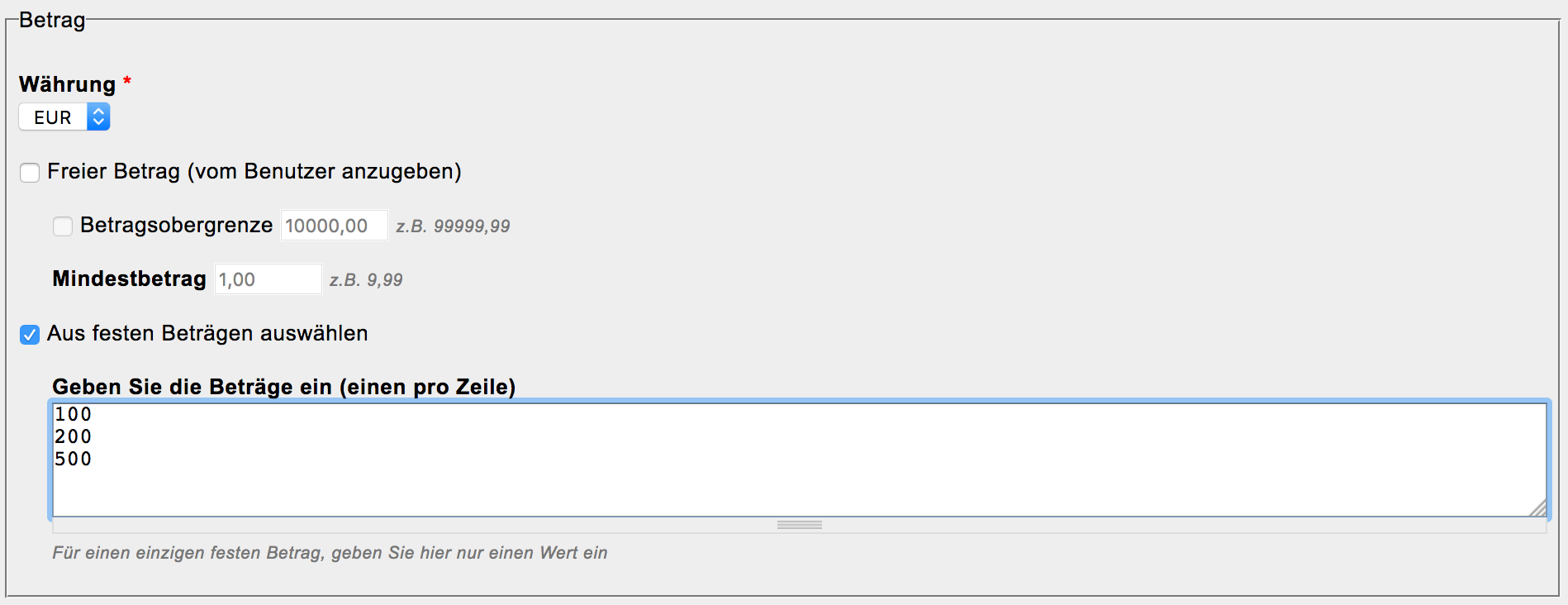Place cursor on the 200 line
Viewport: 1568px width, 605px height.
(74, 436)
